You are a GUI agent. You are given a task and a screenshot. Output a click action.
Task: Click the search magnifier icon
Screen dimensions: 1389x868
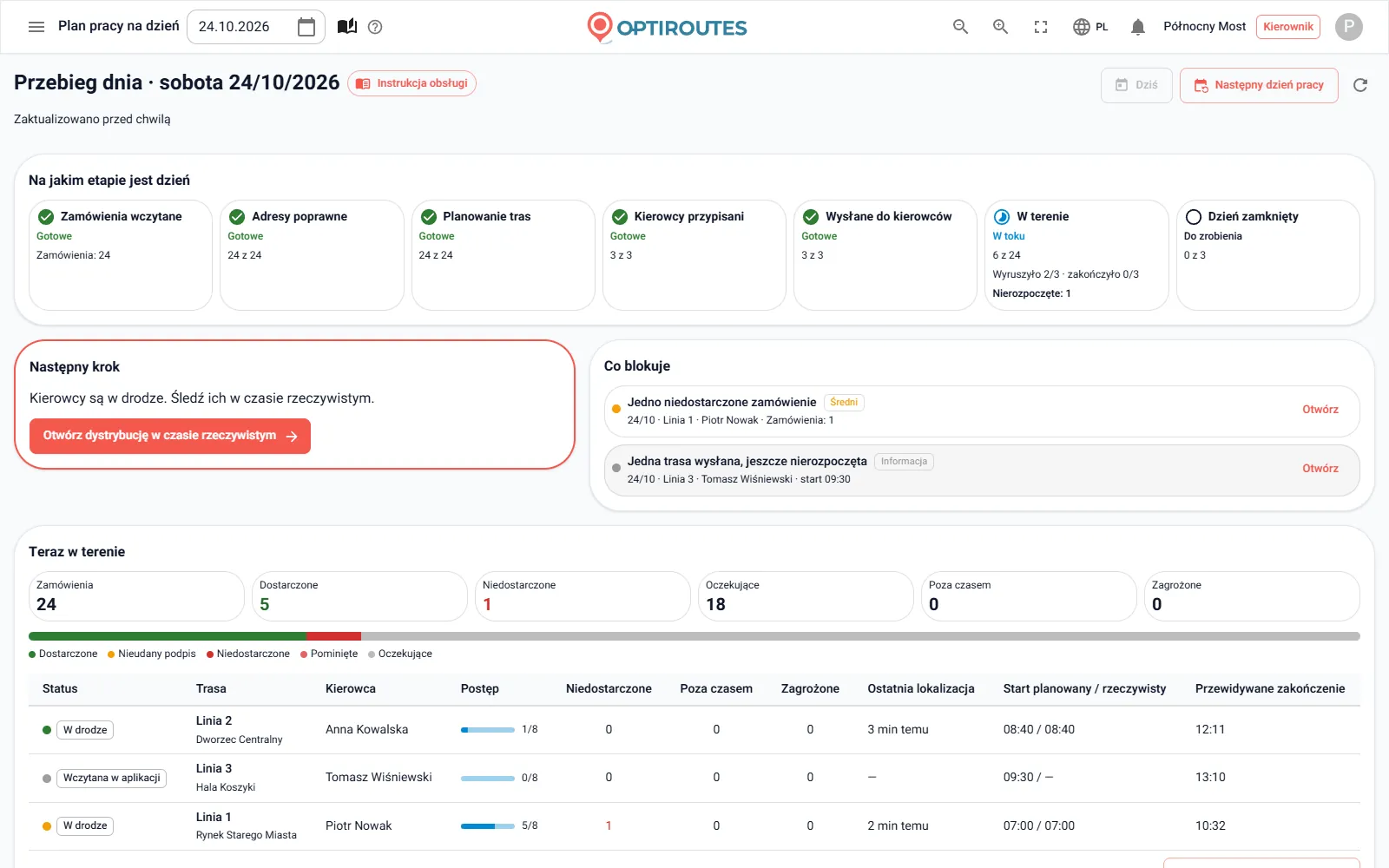point(960,27)
